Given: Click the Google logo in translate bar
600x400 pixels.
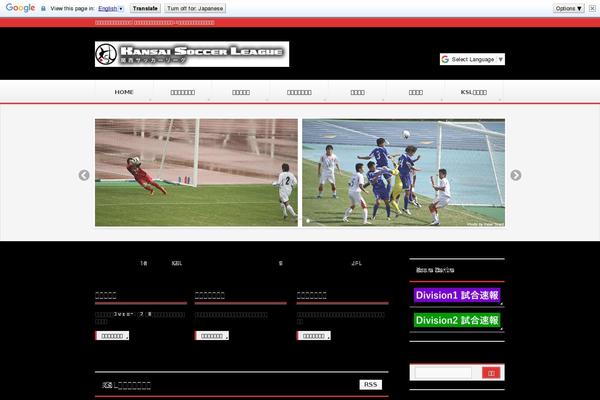Looking at the screenshot, I should pos(20,8).
